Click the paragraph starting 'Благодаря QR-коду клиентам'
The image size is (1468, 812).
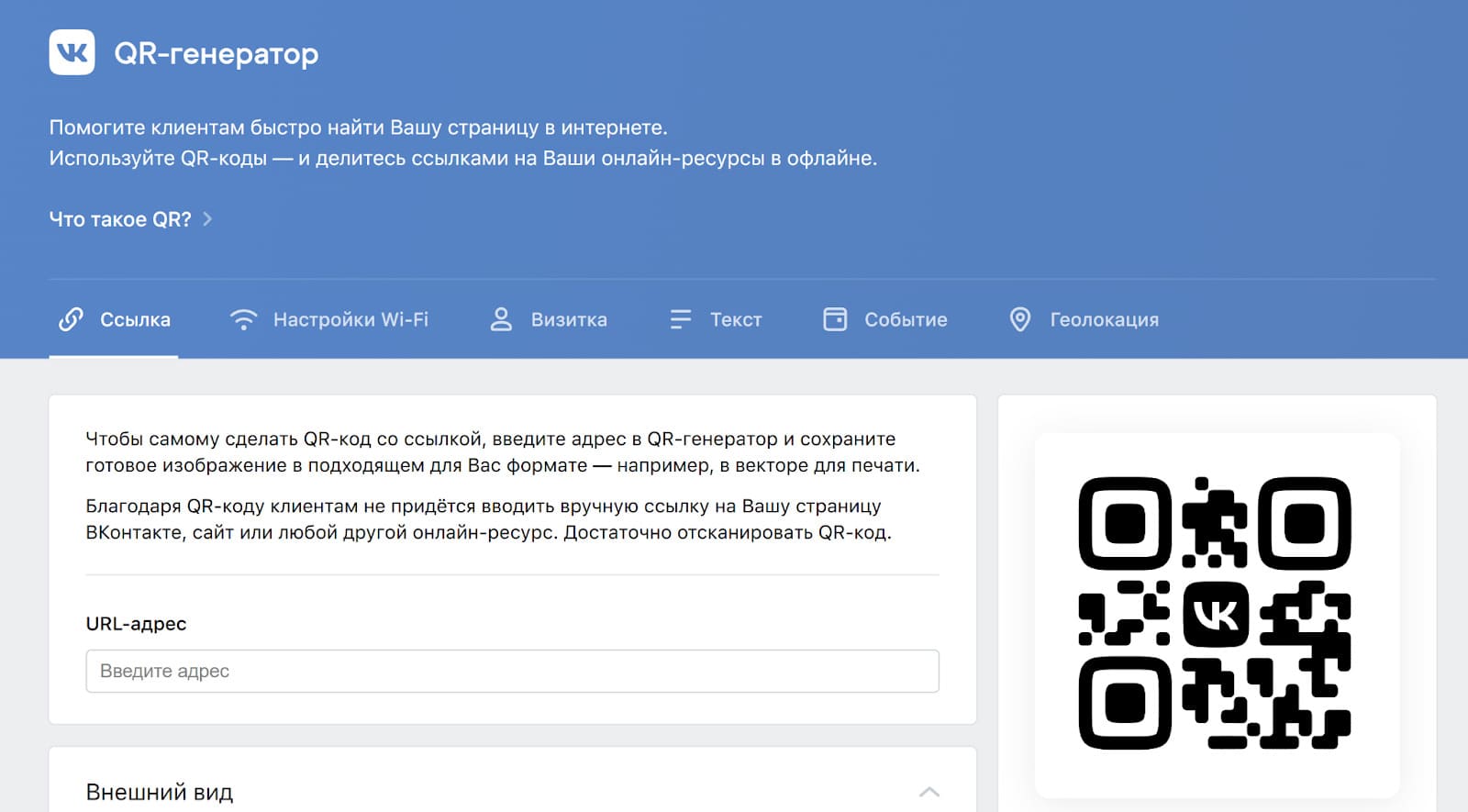(x=488, y=519)
